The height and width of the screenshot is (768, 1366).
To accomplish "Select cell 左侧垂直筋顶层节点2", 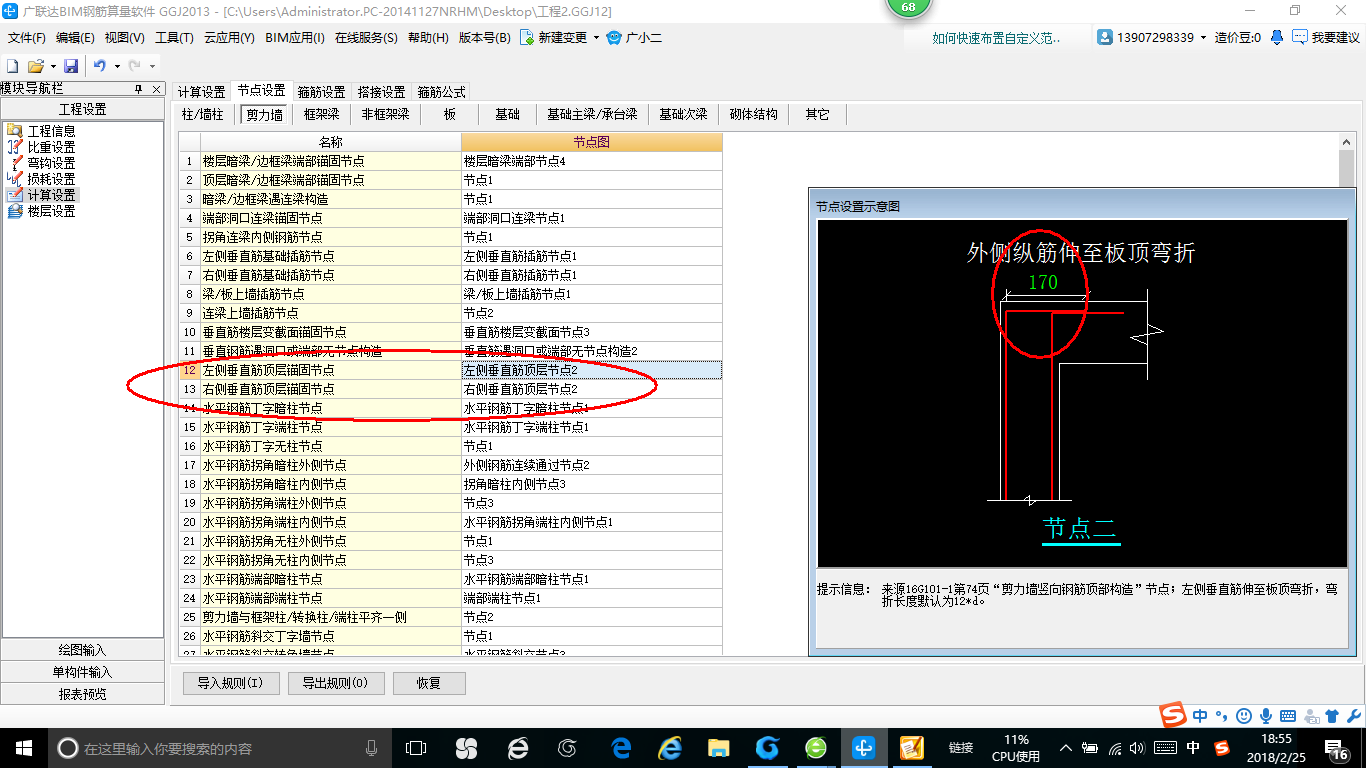I will pos(591,370).
